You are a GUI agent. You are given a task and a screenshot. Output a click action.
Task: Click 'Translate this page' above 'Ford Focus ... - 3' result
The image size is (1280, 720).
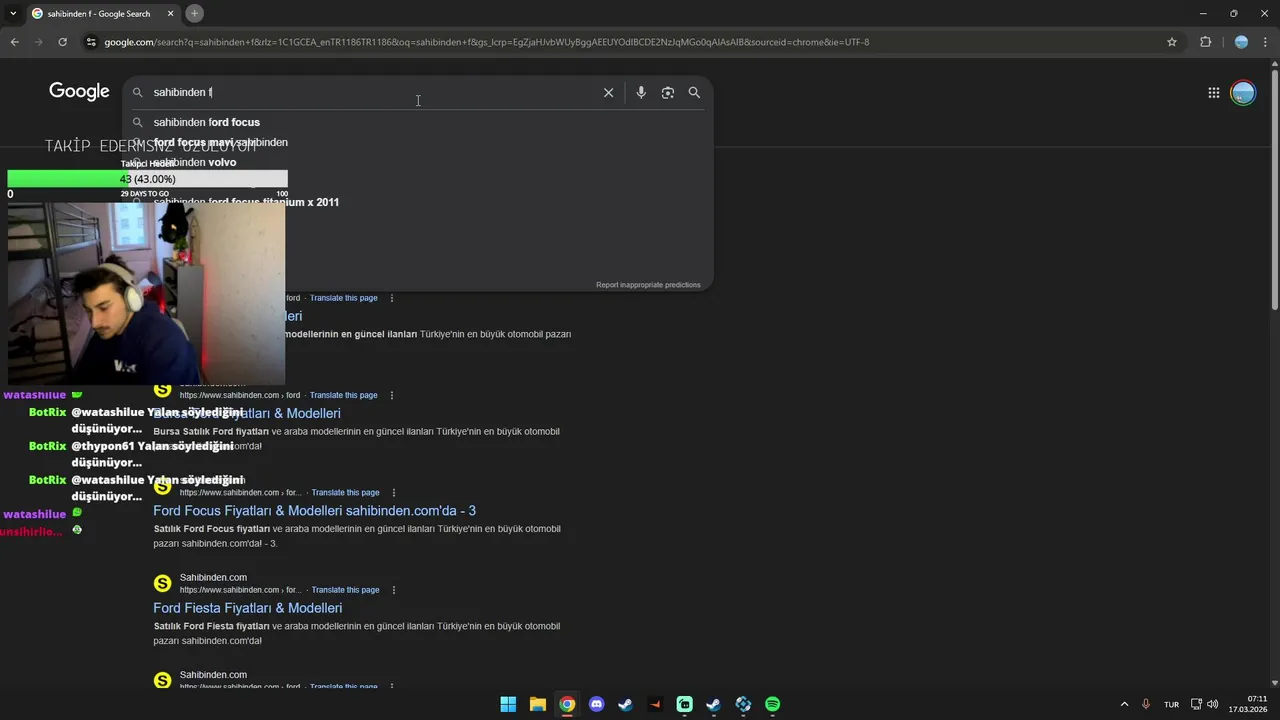click(345, 493)
